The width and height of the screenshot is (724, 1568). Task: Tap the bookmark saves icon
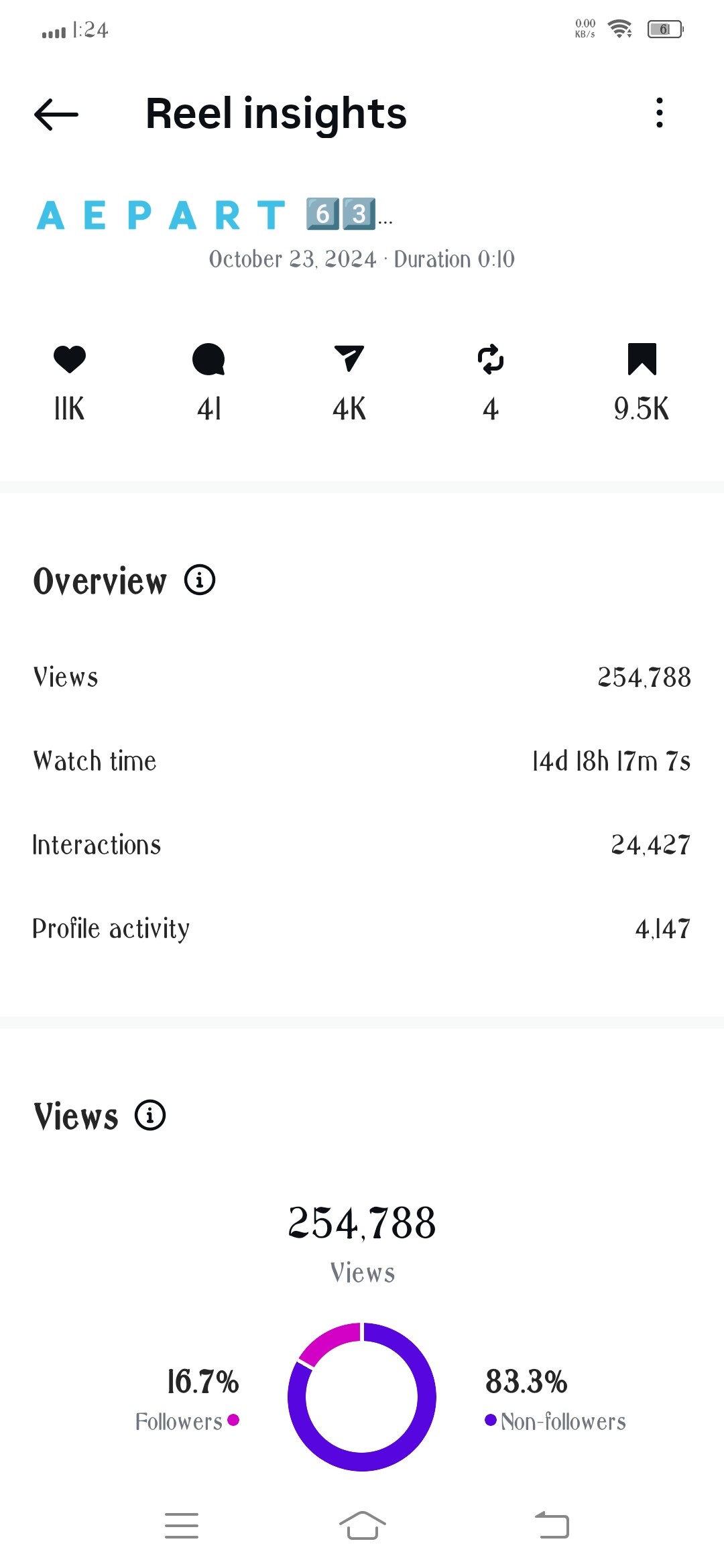coord(642,359)
